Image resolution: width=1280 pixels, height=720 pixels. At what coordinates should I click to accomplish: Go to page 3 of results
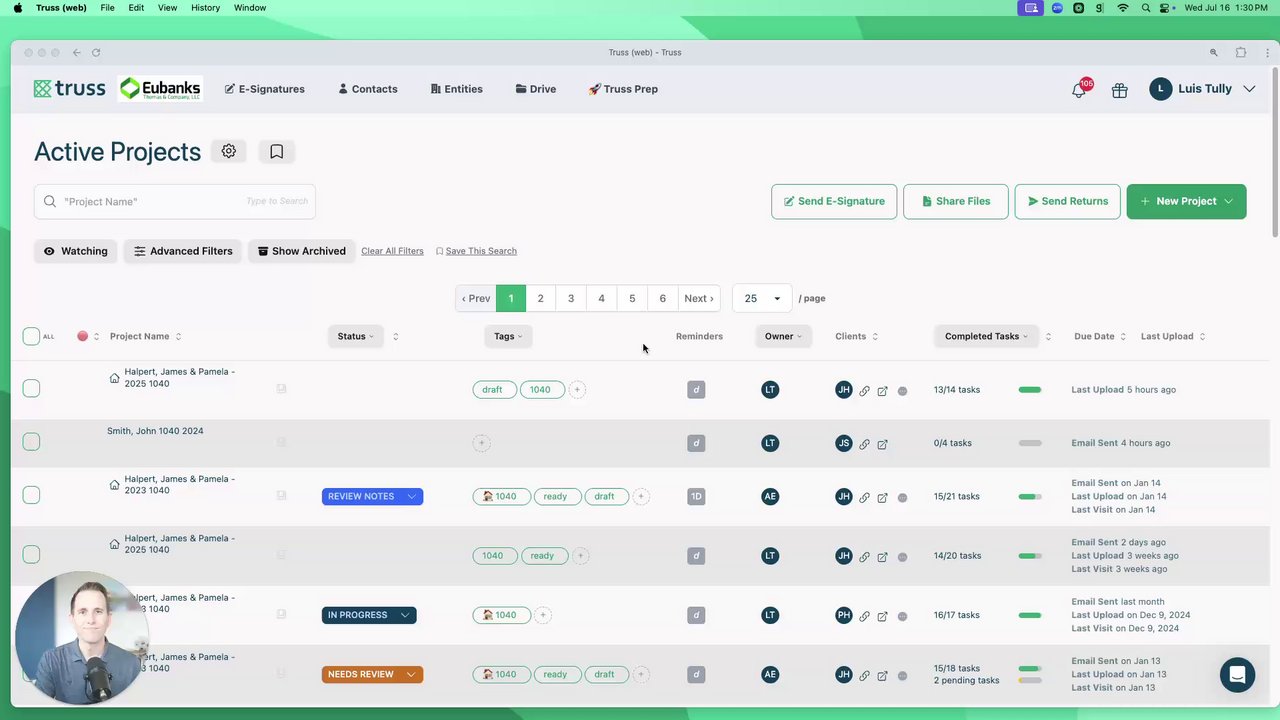pos(571,298)
